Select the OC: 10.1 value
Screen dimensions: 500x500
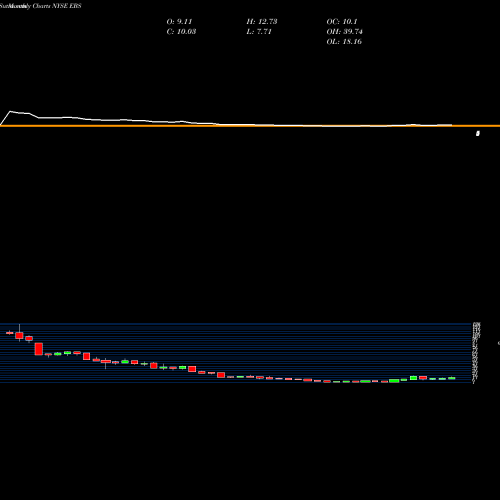coord(342,22)
